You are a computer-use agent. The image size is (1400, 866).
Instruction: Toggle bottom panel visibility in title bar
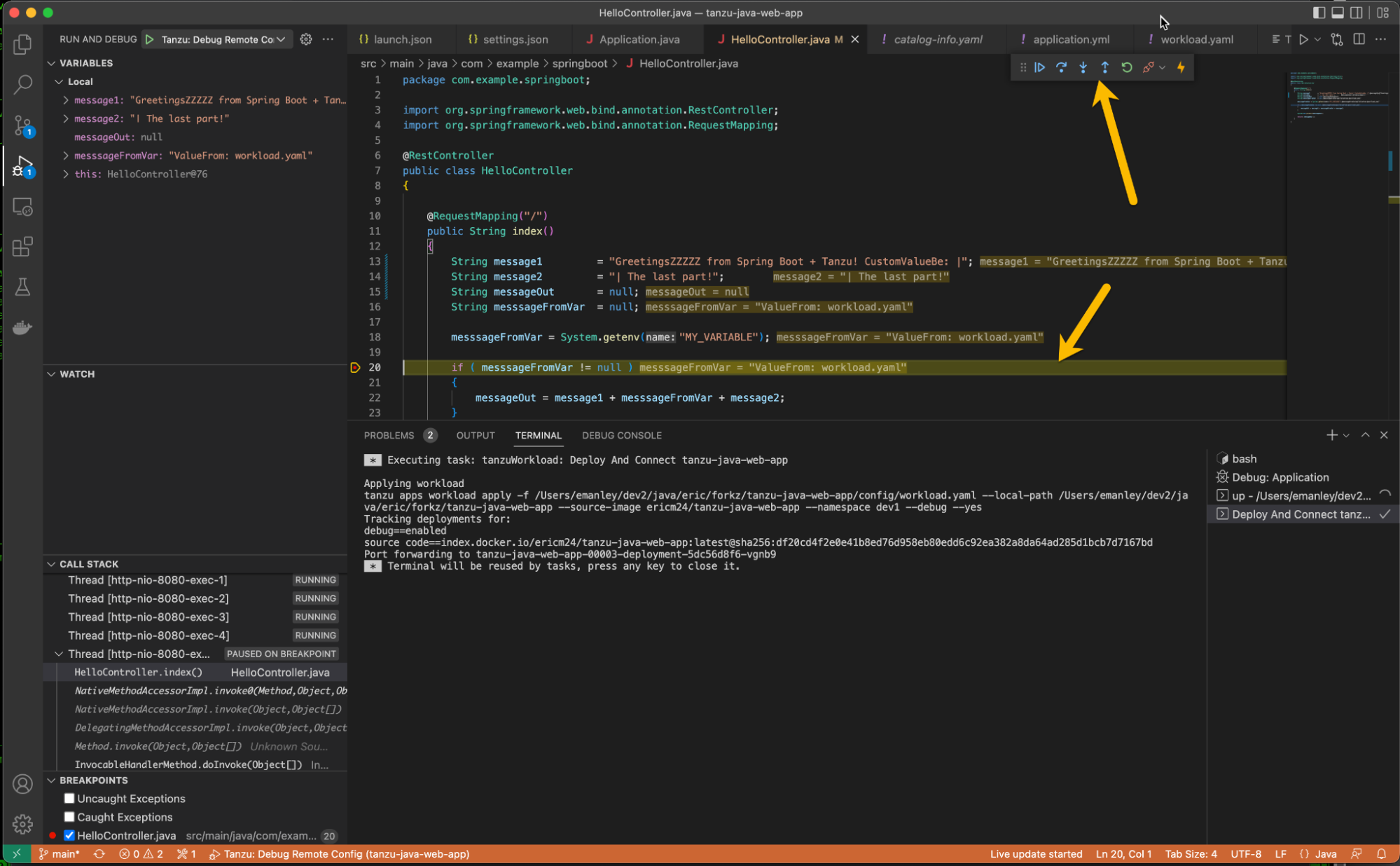click(x=1338, y=13)
